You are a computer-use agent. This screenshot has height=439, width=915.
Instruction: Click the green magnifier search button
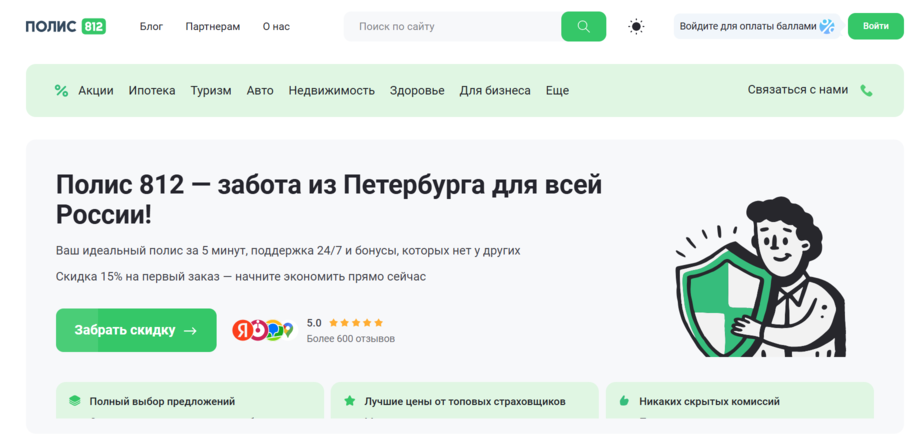[x=584, y=26]
